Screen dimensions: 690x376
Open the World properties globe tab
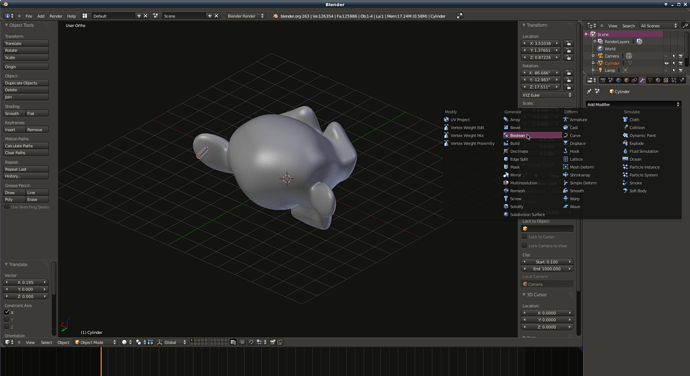[x=618, y=81]
